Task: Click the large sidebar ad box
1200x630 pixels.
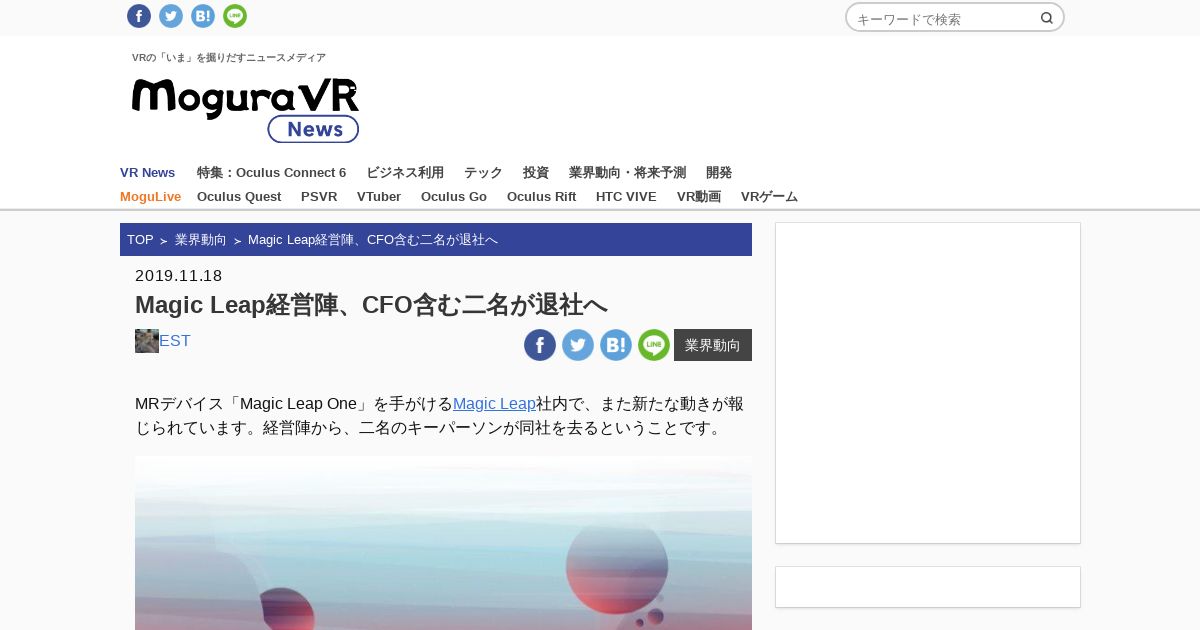Action: (928, 383)
